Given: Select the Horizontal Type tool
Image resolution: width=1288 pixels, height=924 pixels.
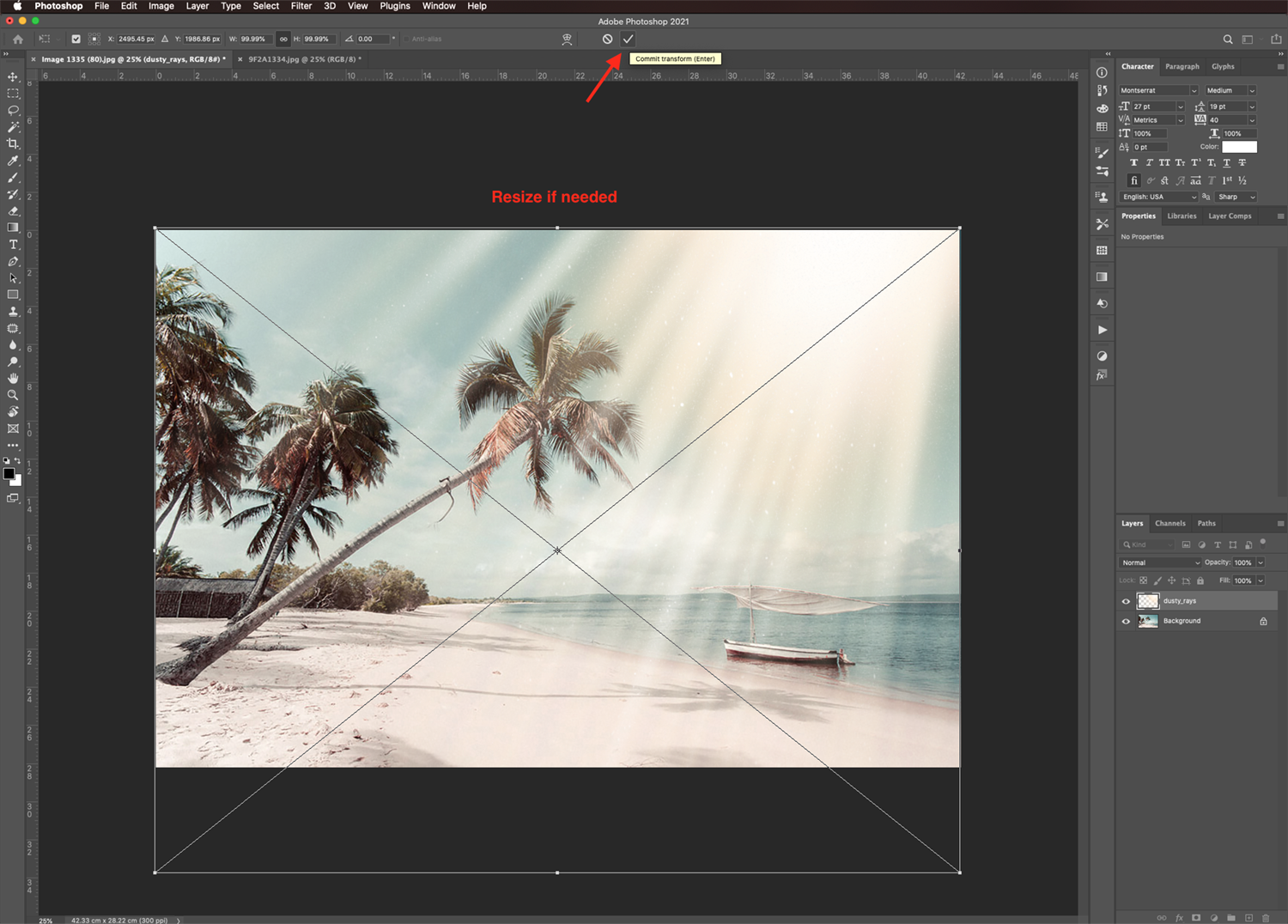Looking at the screenshot, I should tap(13, 245).
